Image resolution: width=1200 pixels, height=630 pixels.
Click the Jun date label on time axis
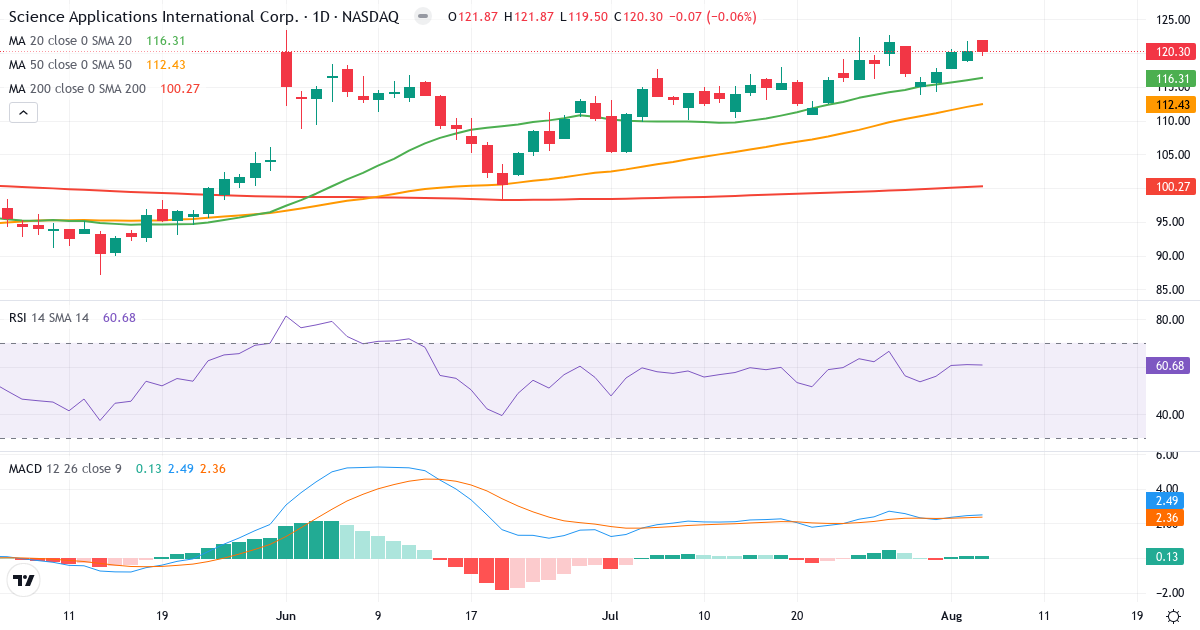(x=286, y=616)
